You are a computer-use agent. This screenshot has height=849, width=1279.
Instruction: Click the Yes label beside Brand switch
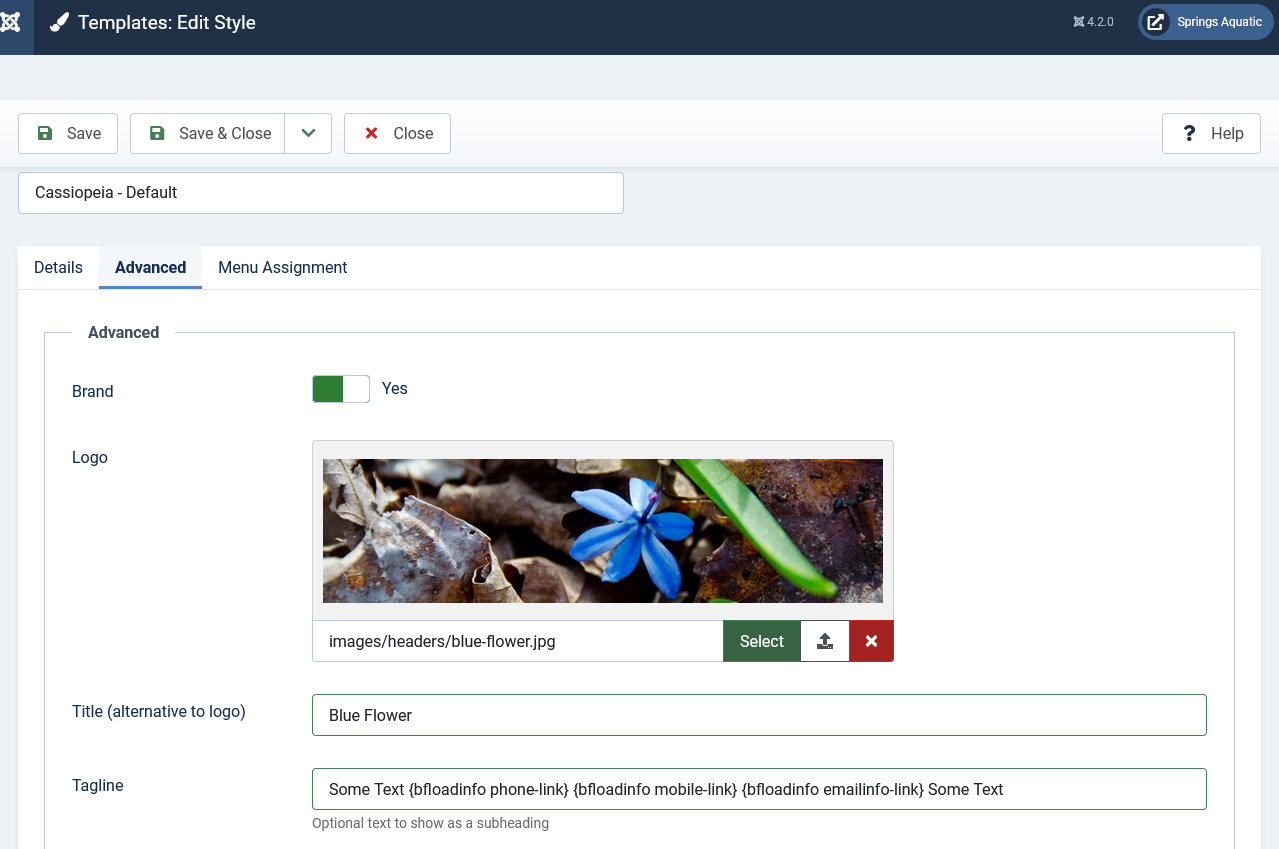tap(395, 388)
